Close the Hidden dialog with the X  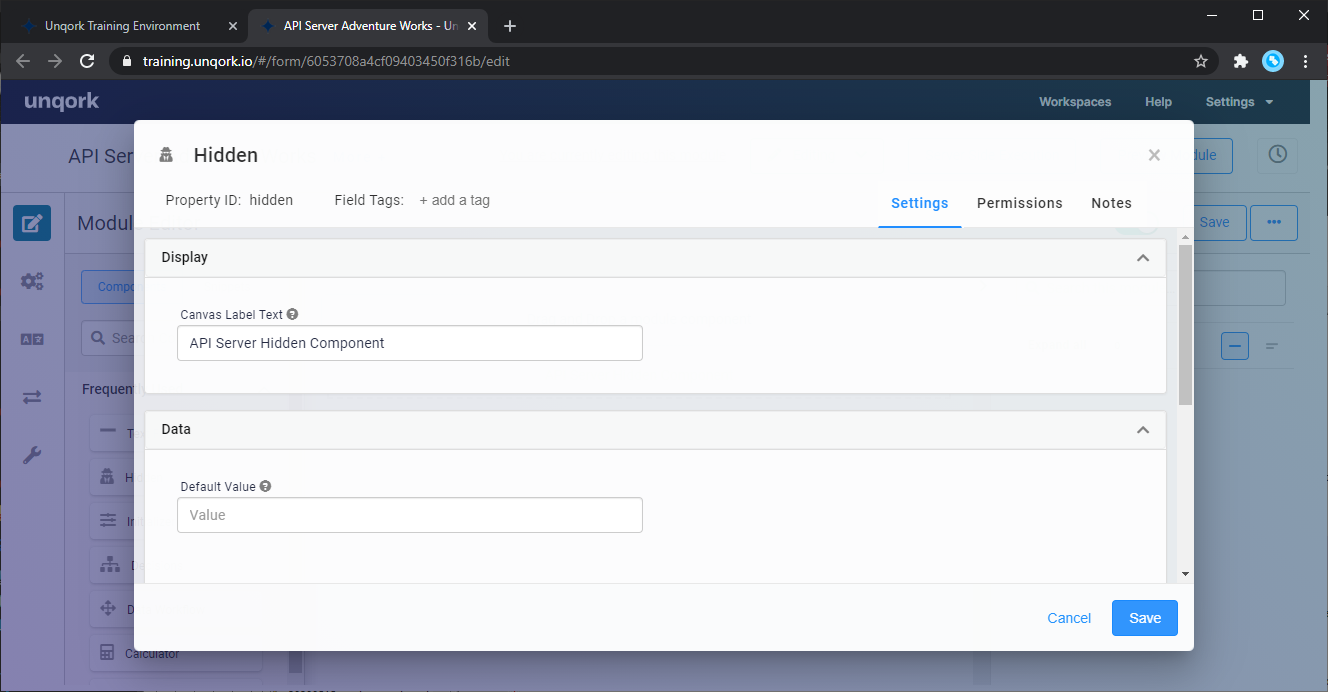coord(1154,155)
